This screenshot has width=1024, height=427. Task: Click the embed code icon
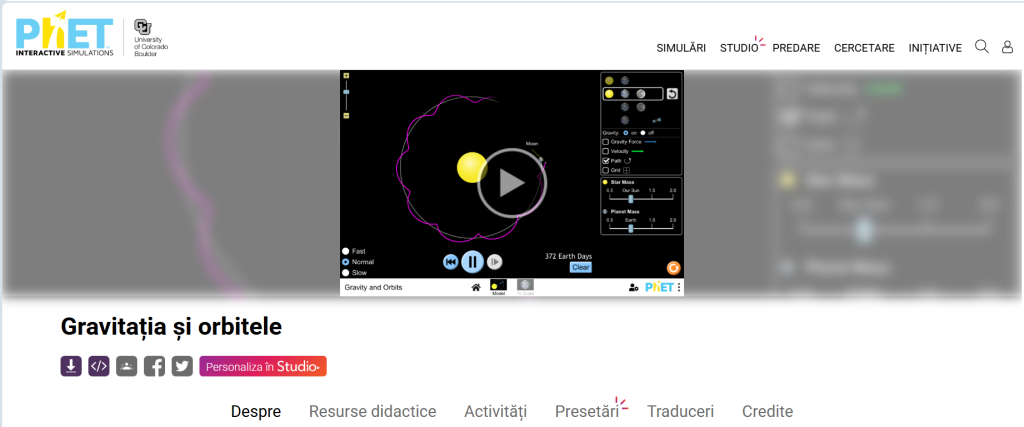click(99, 366)
